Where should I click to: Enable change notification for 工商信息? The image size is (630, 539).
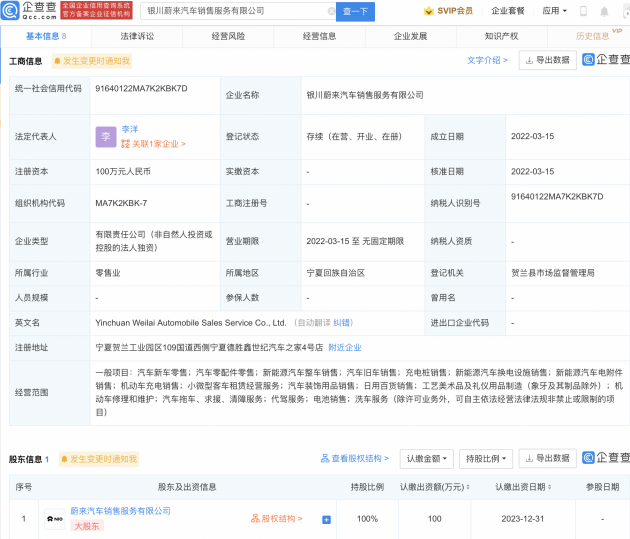92,61
